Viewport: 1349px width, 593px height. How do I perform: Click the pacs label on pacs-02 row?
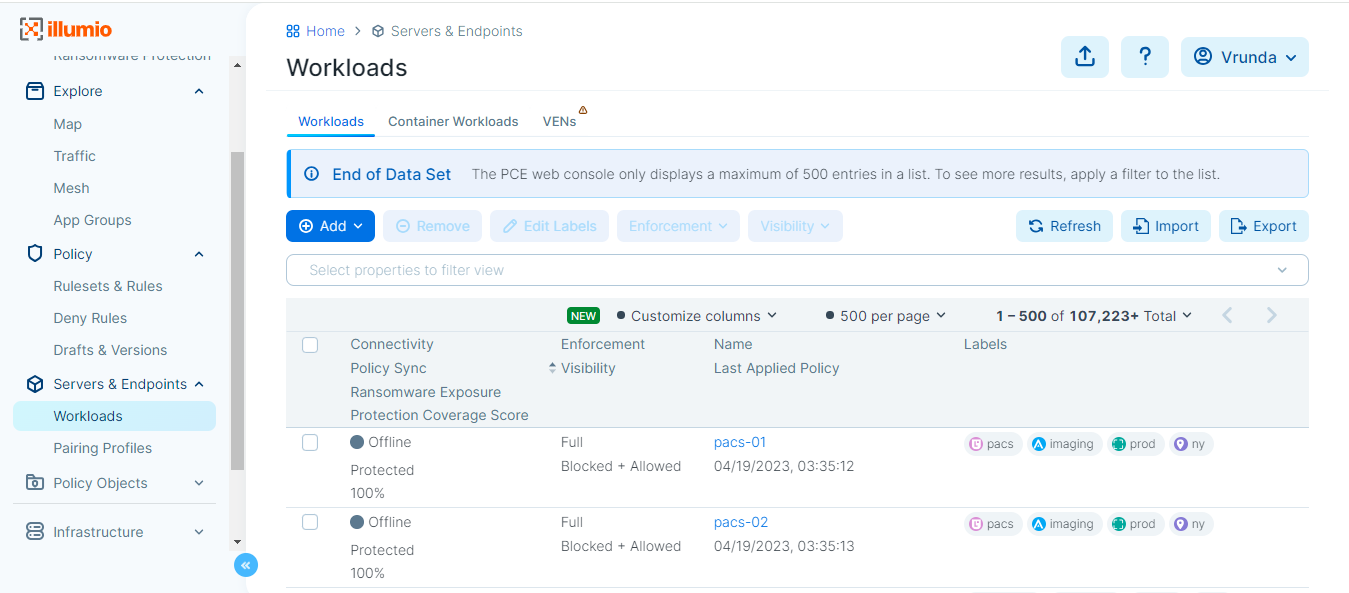pos(993,524)
